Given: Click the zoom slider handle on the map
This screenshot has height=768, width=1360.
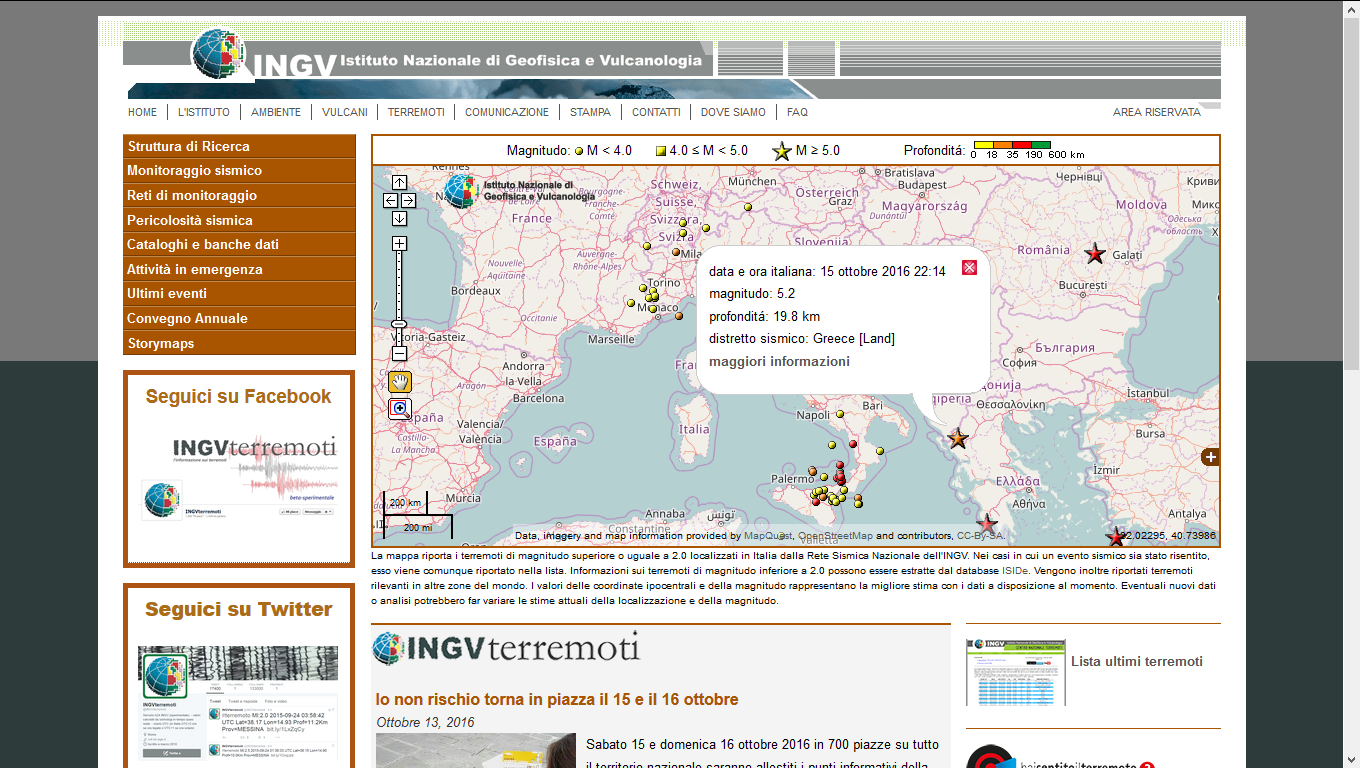Looking at the screenshot, I should click(399, 324).
